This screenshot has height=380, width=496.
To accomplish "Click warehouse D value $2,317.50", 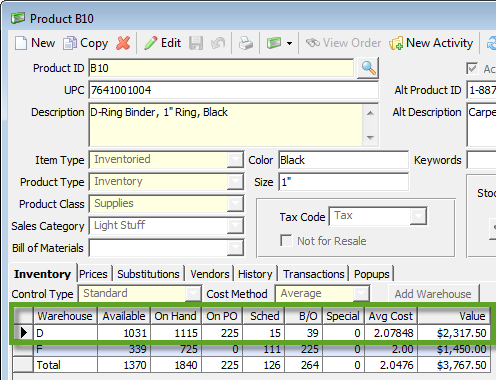I will click(454, 333).
